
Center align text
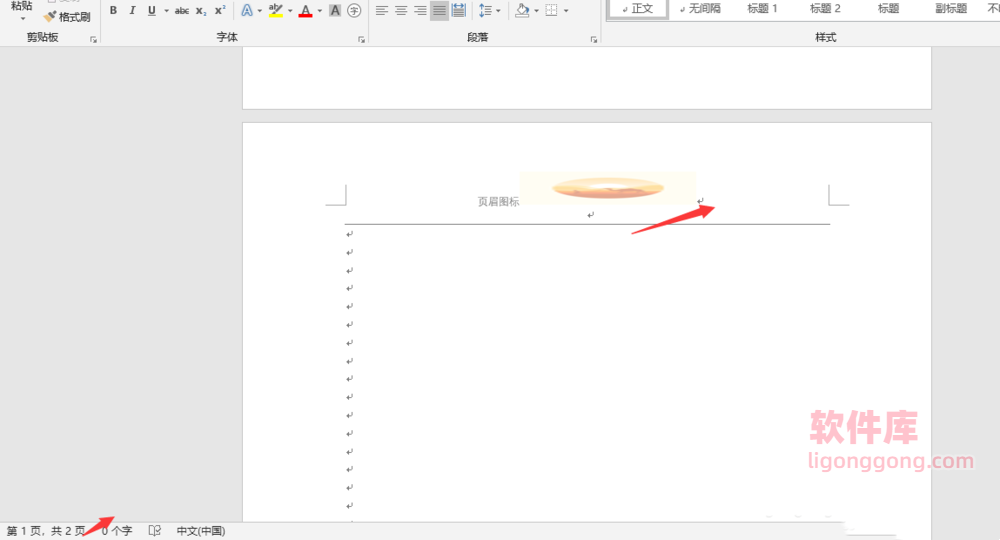[x=401, y=10]
